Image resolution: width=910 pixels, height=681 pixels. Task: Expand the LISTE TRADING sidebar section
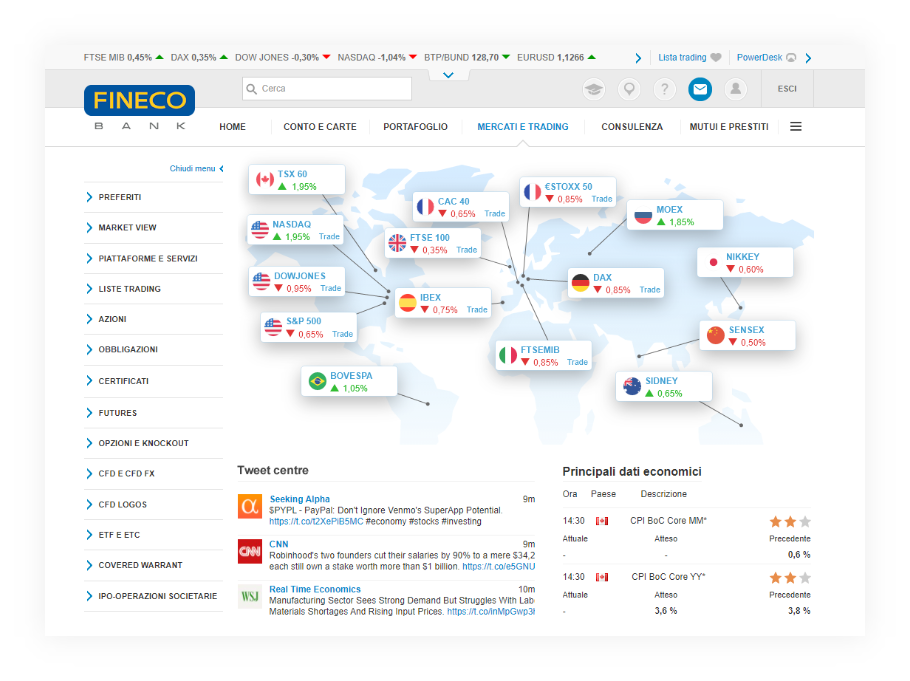[153, 289]
